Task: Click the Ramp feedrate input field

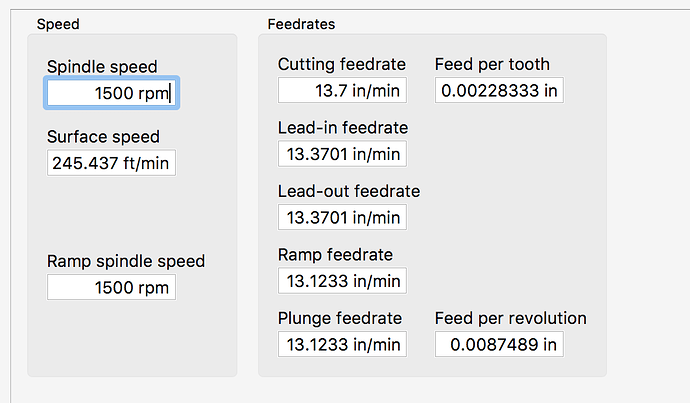Action: 342,281
